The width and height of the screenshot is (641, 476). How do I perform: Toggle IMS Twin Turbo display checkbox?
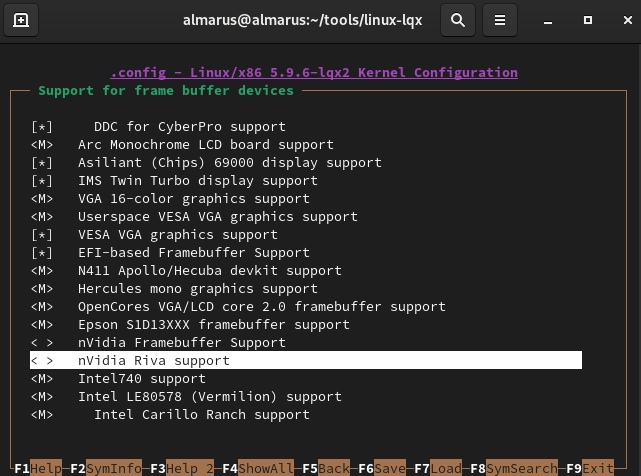(42, 181)
